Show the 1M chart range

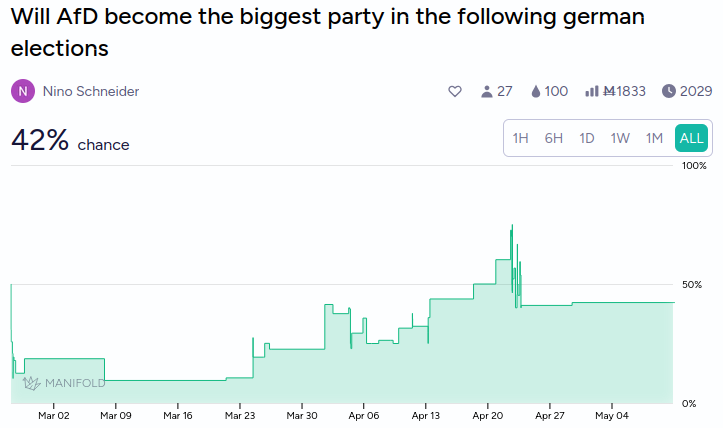coord(654,138)
